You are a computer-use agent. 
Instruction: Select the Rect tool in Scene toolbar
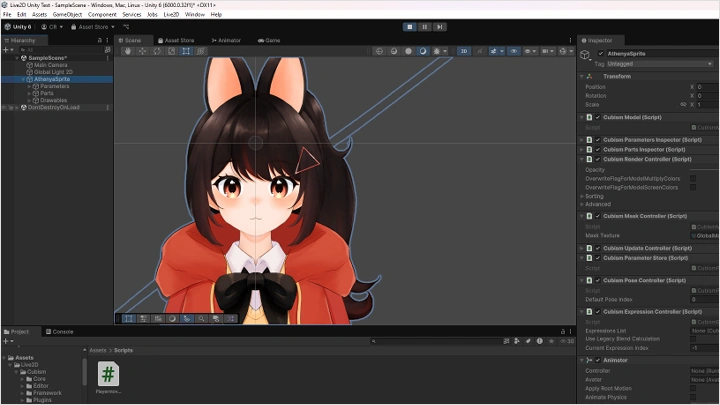(x=186, y=51)
